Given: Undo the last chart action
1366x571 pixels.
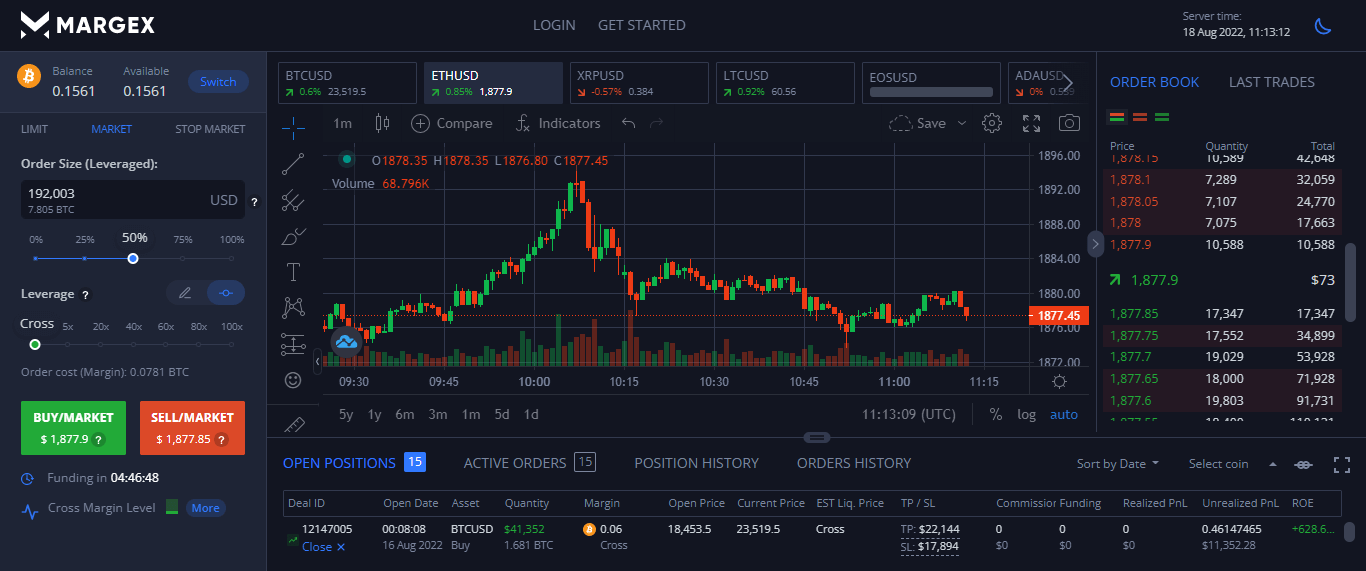Looking at the screenshot, I should pos(628,123).
